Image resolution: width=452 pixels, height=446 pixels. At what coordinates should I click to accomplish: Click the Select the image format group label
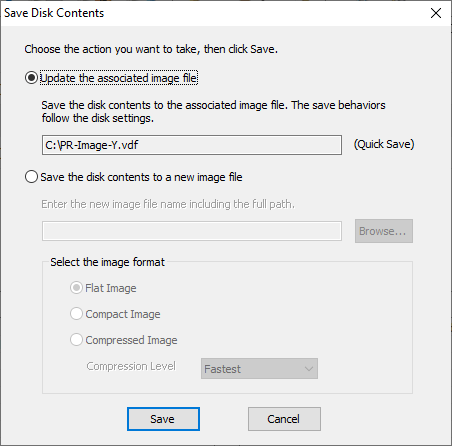click(x=107, y=262)
